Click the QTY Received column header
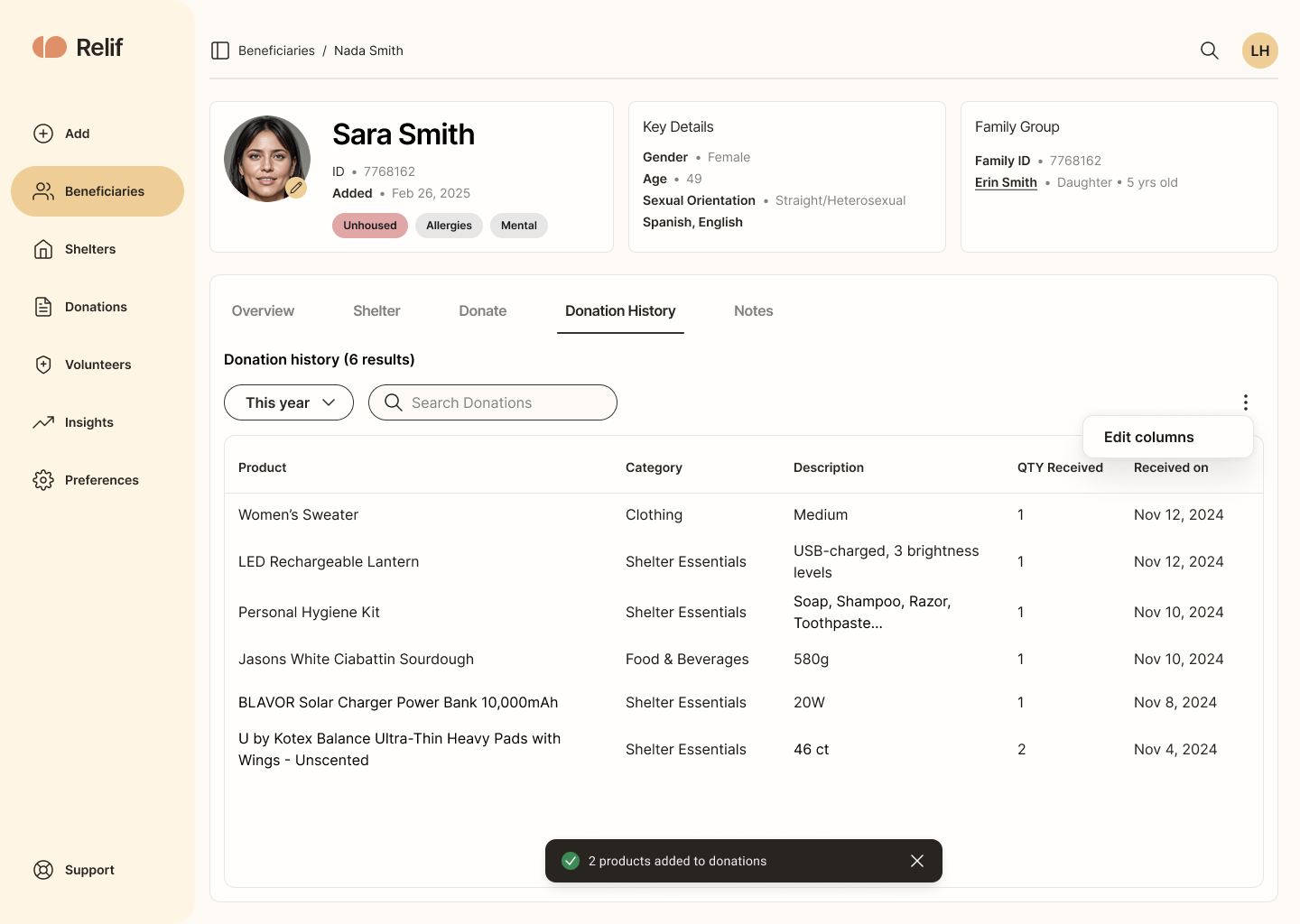 [1060, 467]
